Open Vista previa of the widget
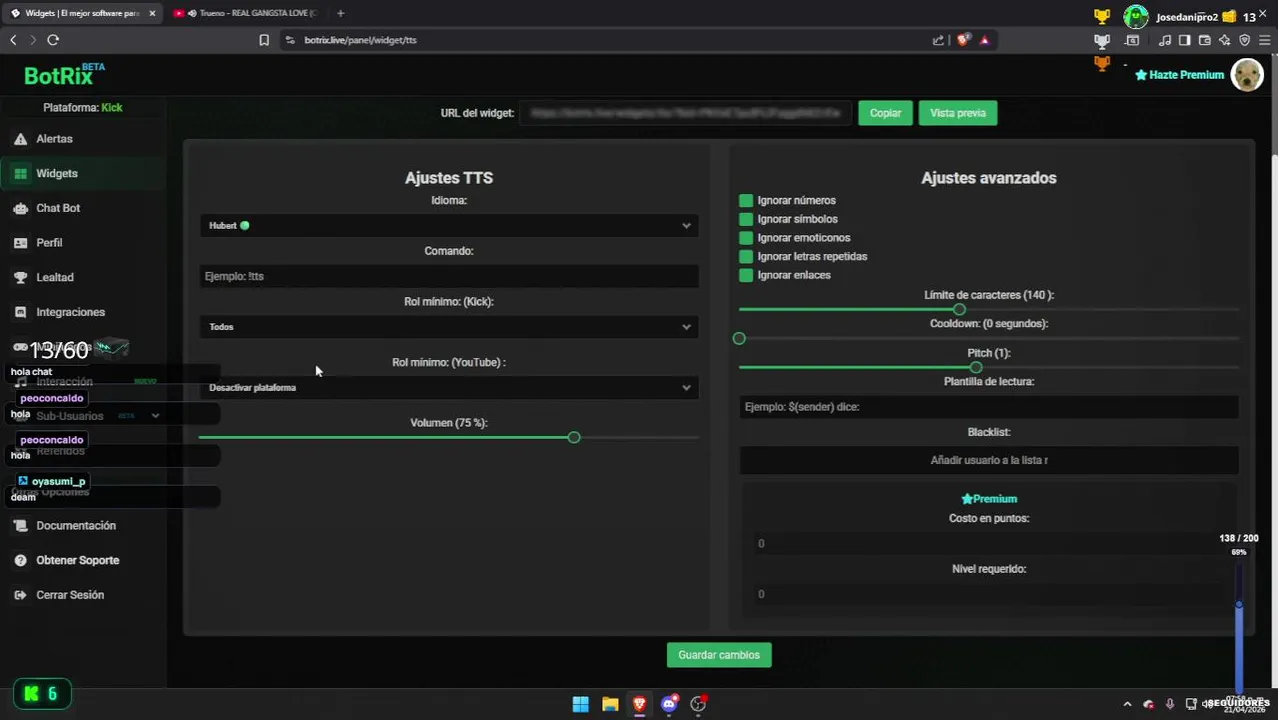Viewport: 1278px width, 720px height. point(957,113)
